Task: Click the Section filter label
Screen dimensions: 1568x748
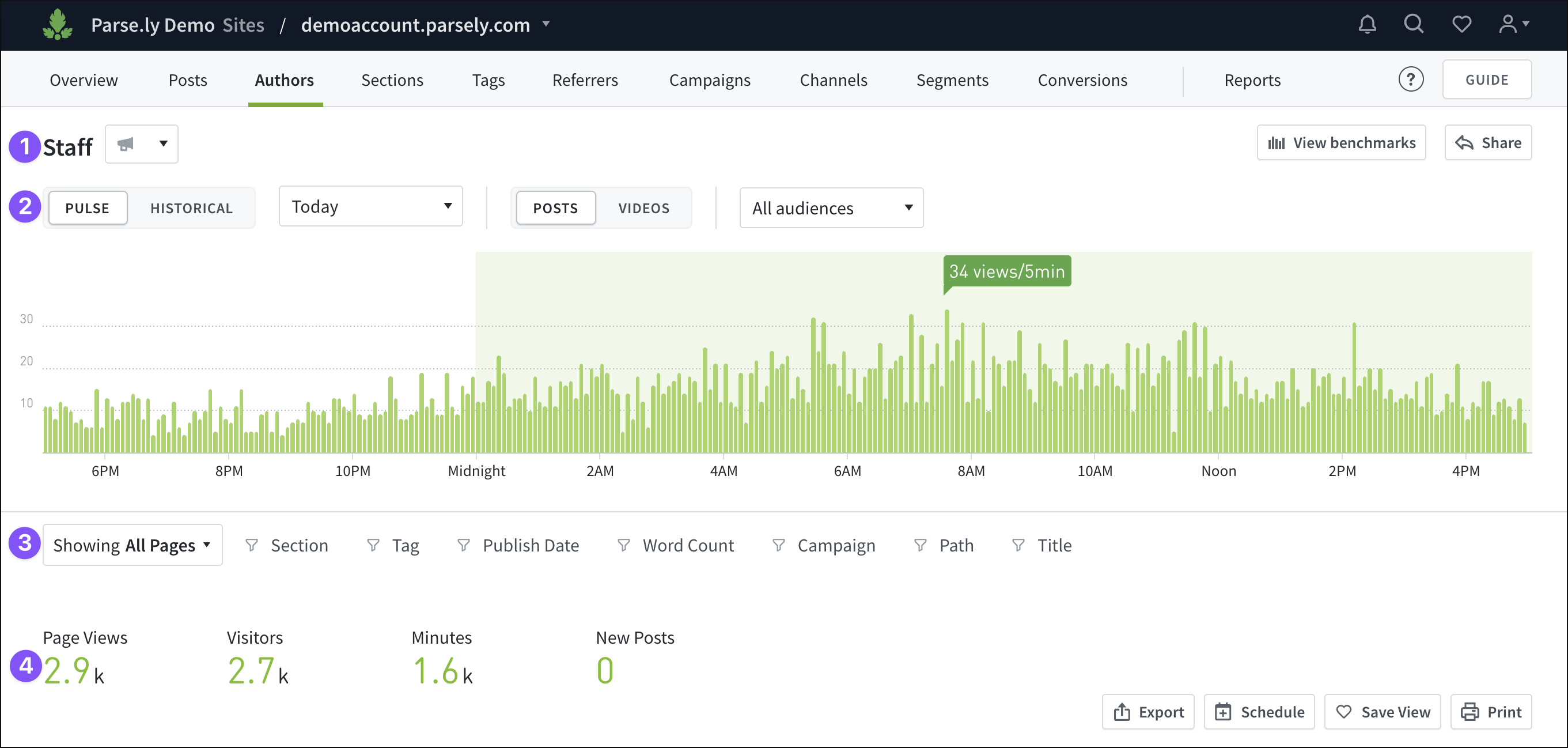Action: tap(300, 546)
